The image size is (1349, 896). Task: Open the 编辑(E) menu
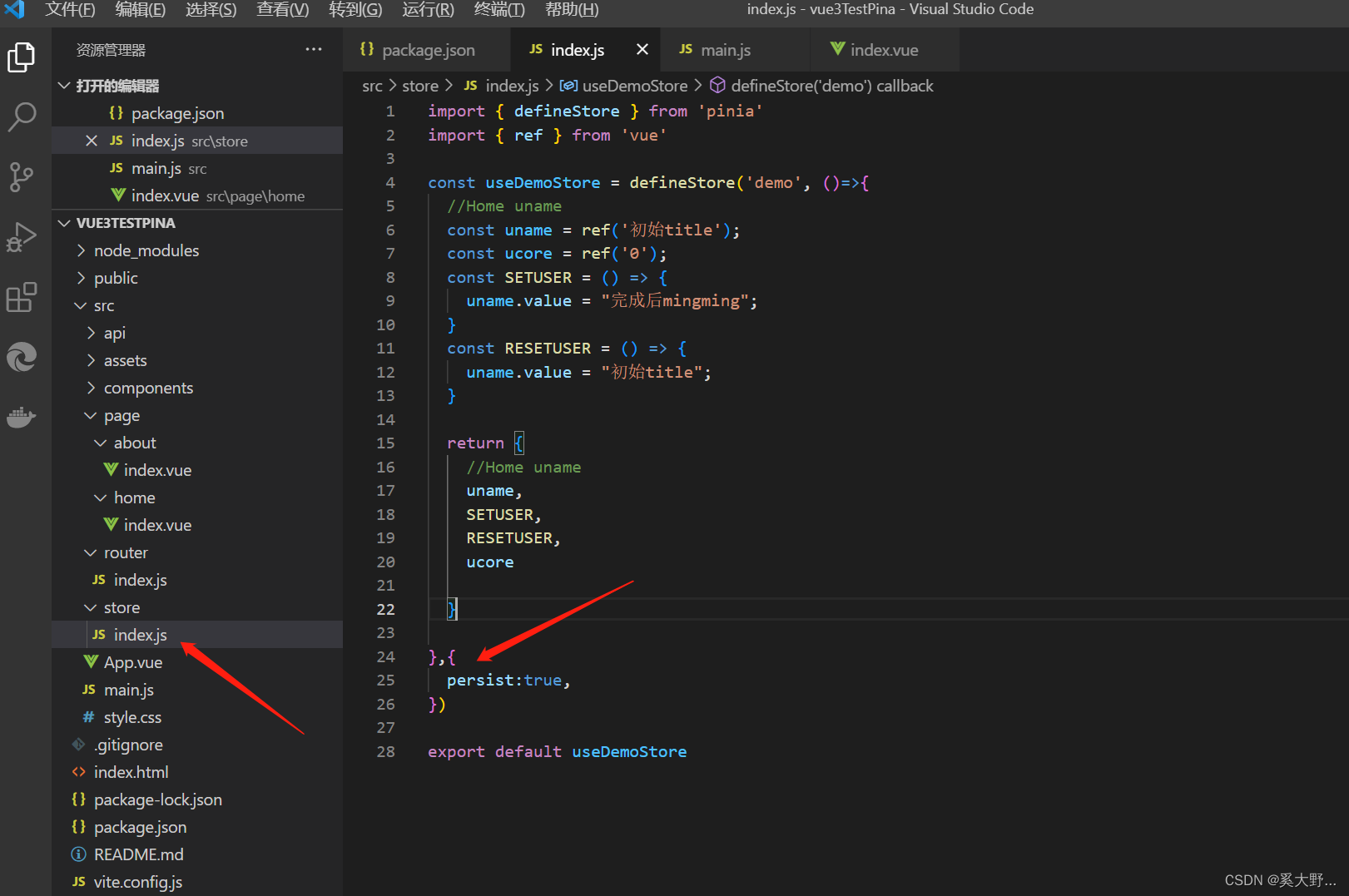pos(140,9)
